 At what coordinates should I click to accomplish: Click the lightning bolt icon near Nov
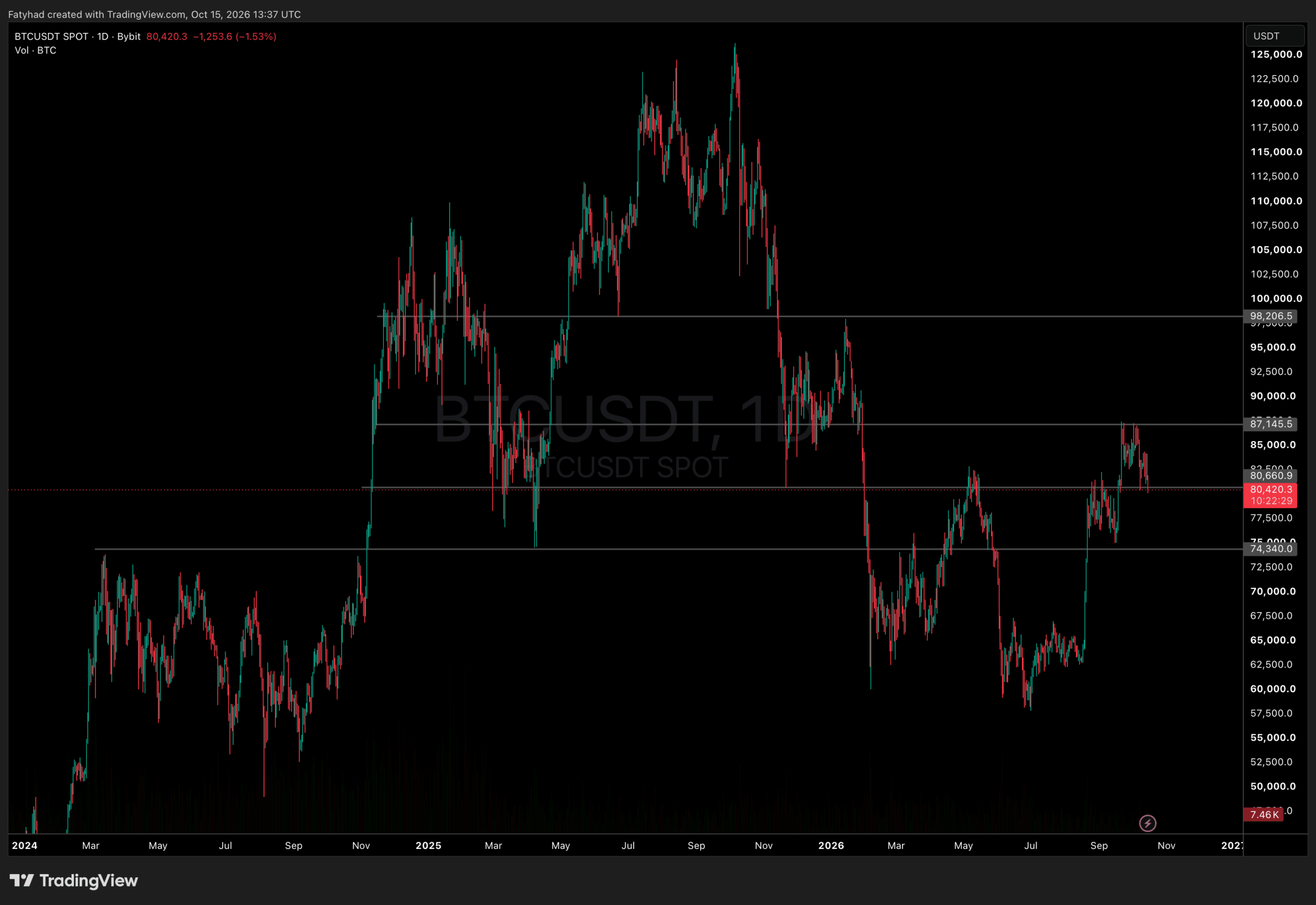pos(1148,823)
